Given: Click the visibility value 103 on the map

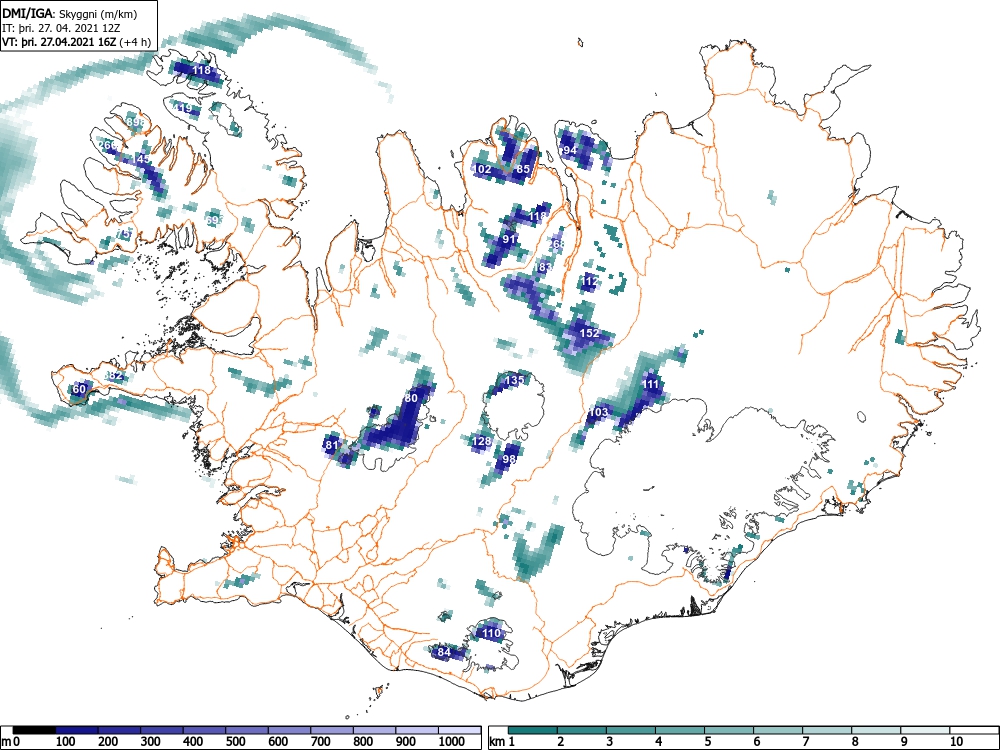Looking at the screenshot, I should pos(598,412).
